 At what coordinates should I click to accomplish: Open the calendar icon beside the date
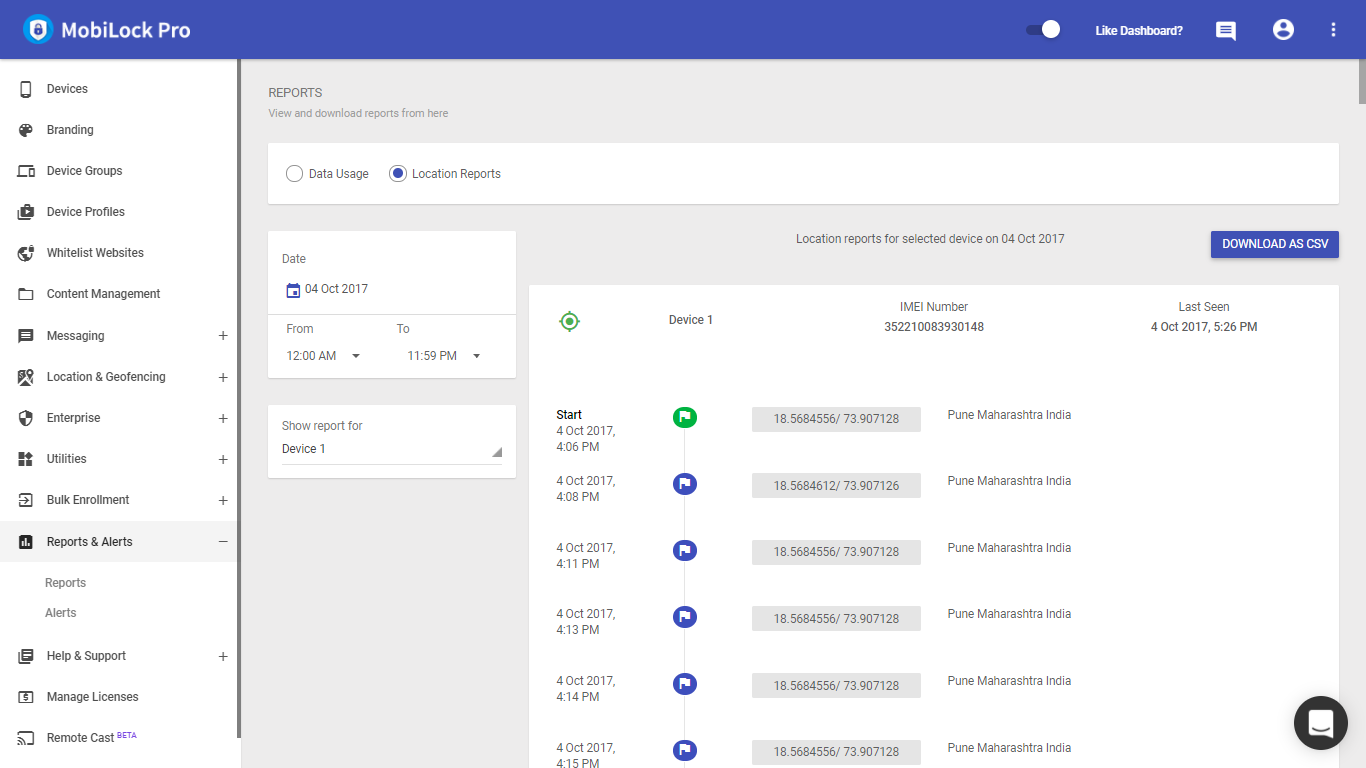click(293, 290)
